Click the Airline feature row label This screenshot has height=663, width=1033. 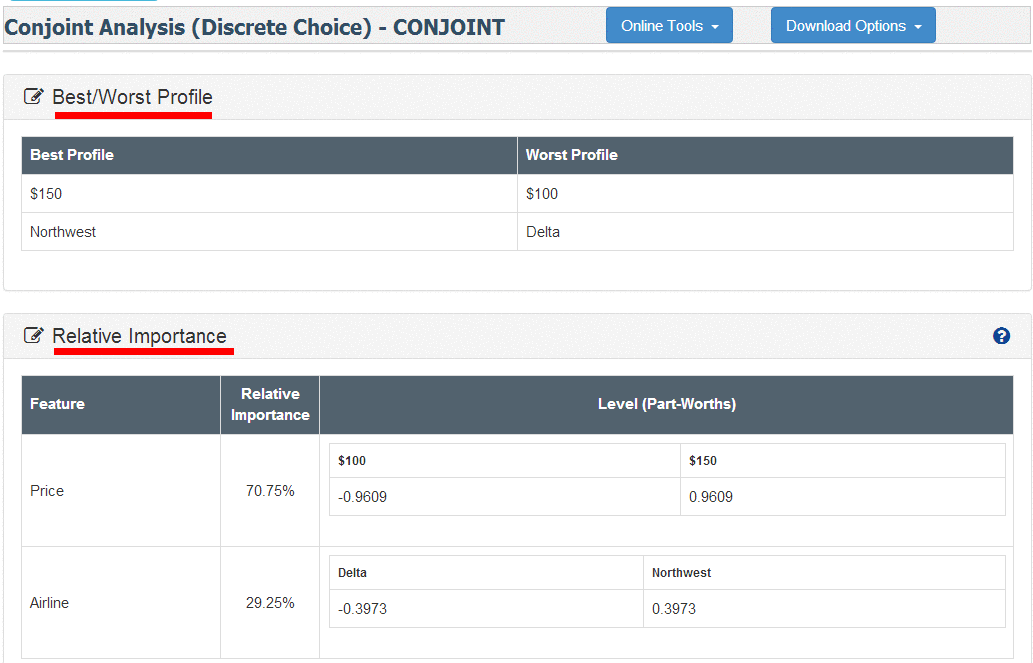pyautogui.click(x=50, y=603)
